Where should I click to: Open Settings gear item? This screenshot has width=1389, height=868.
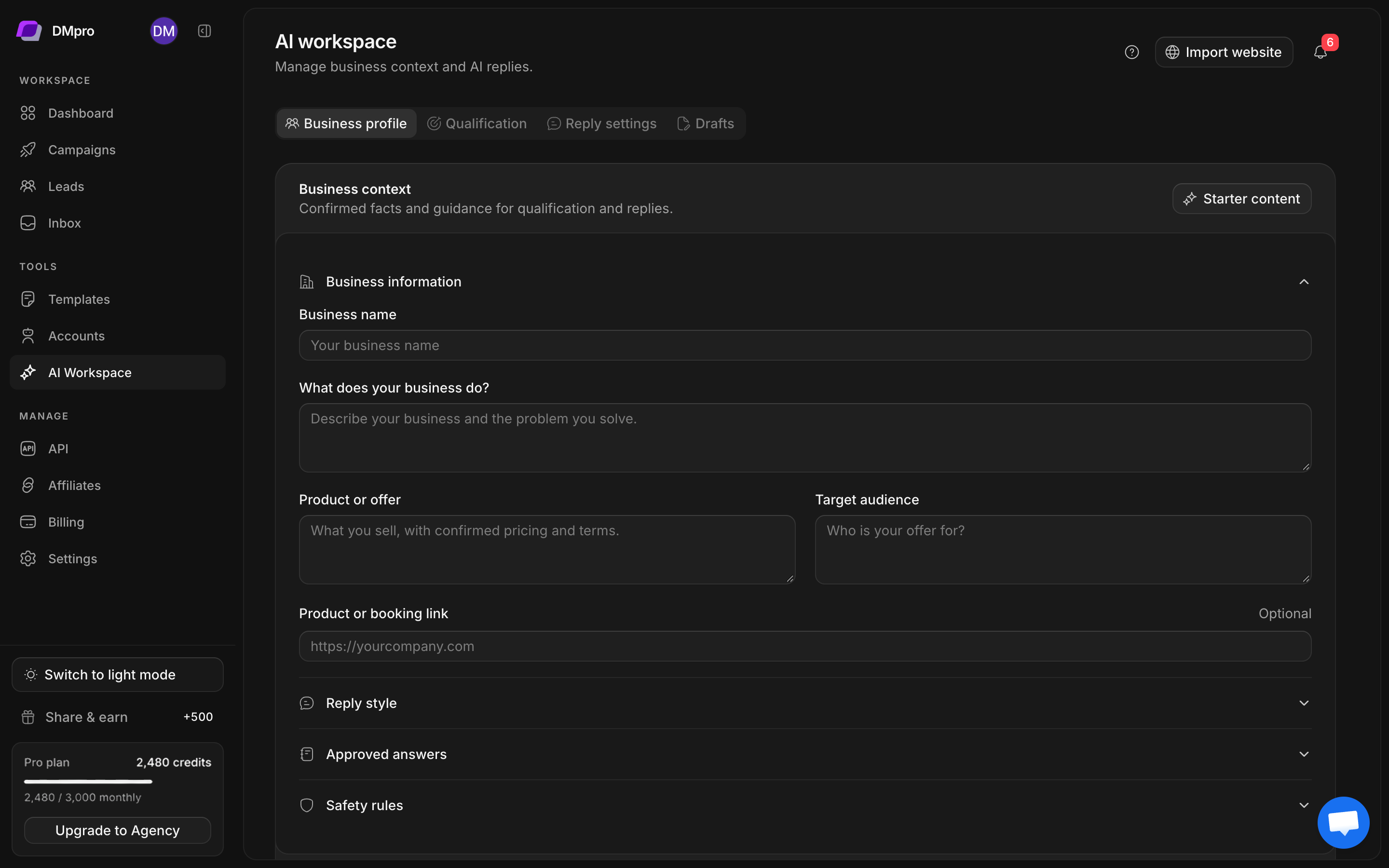tap(118, 558)
